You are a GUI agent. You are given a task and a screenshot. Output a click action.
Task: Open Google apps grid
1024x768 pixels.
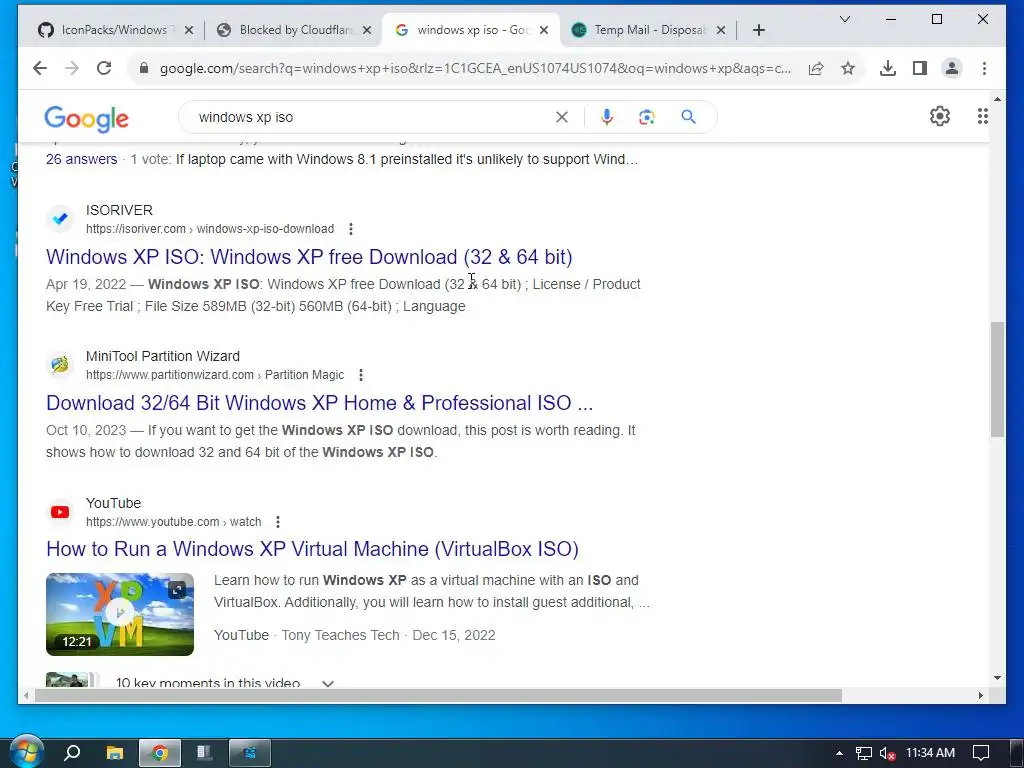[983, 116]
